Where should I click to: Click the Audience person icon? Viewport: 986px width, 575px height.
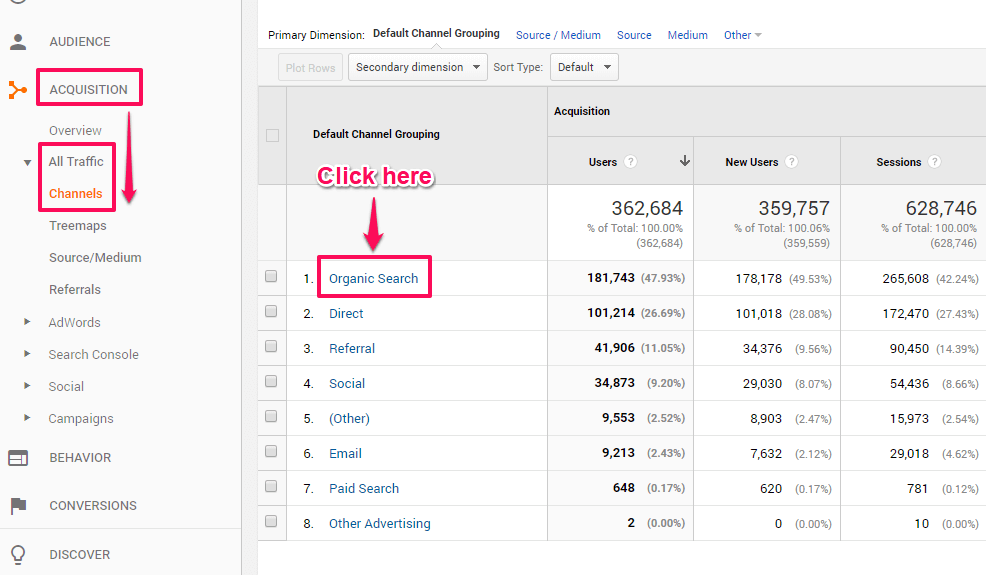18,42
